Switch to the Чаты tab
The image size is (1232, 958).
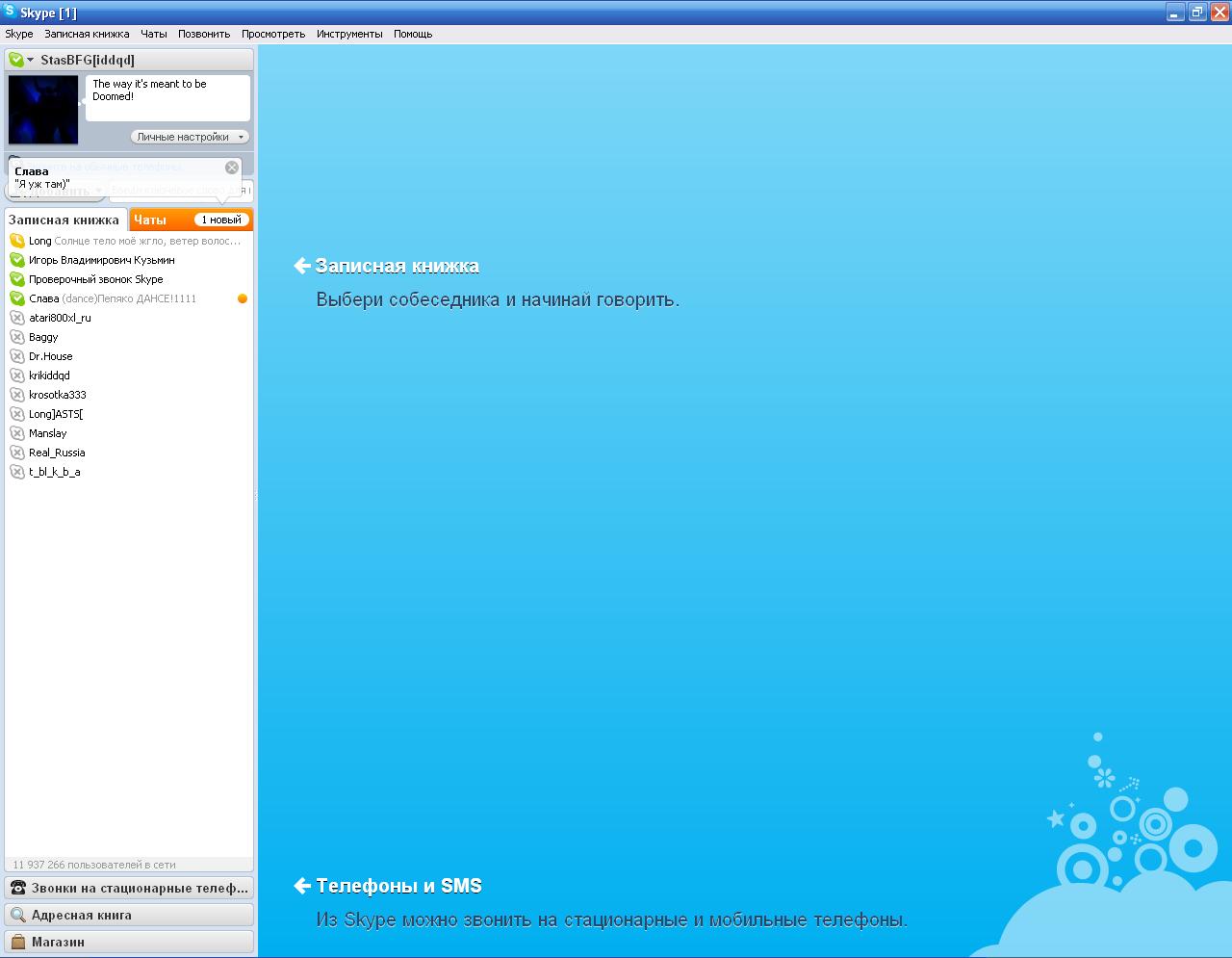coord(150,220)
